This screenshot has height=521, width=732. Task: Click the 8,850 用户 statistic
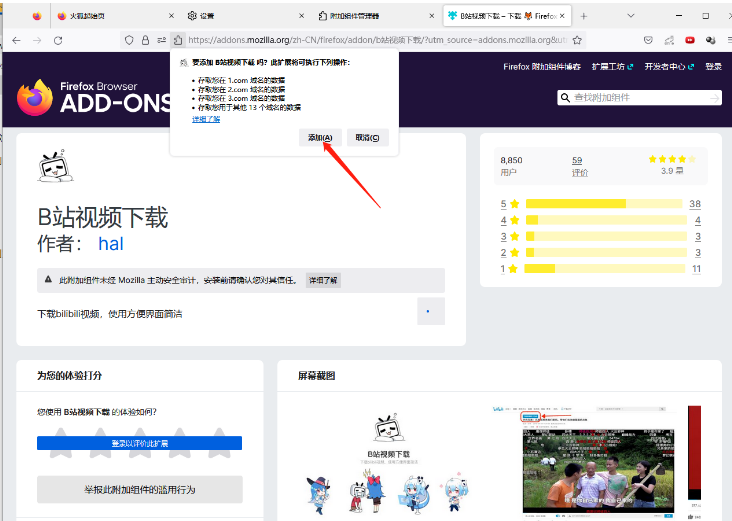(511, 166)
